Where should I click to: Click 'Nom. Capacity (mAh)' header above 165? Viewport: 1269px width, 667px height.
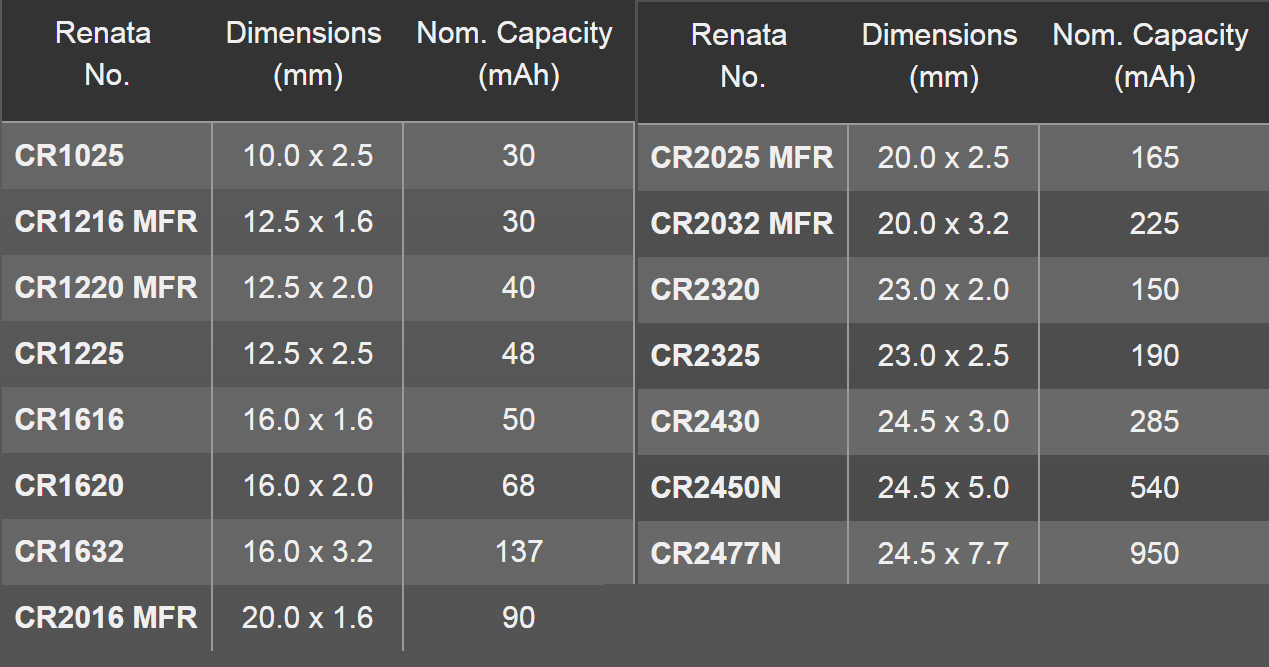tap(1151, 56)
